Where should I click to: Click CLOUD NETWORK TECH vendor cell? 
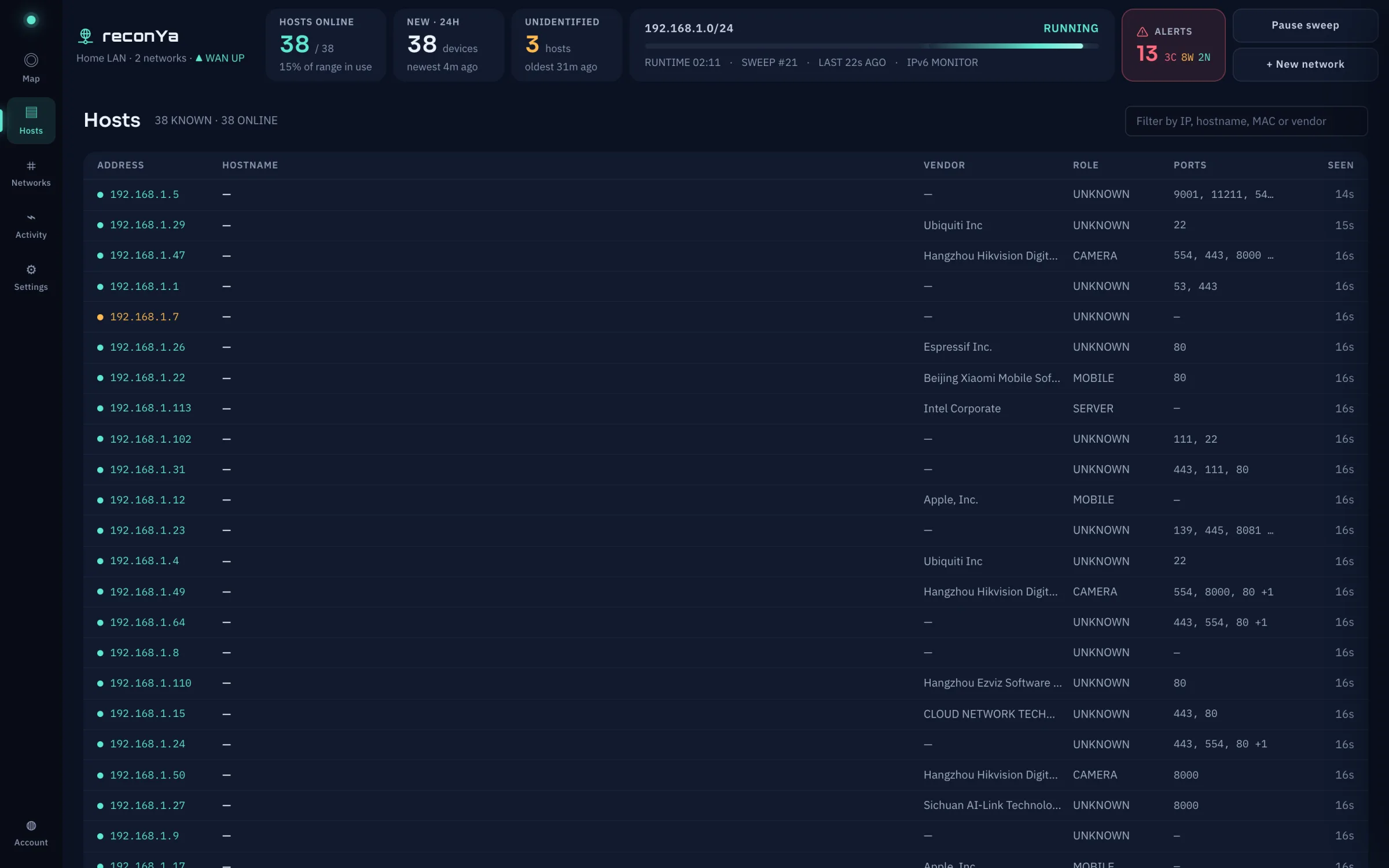pos(989,714)
